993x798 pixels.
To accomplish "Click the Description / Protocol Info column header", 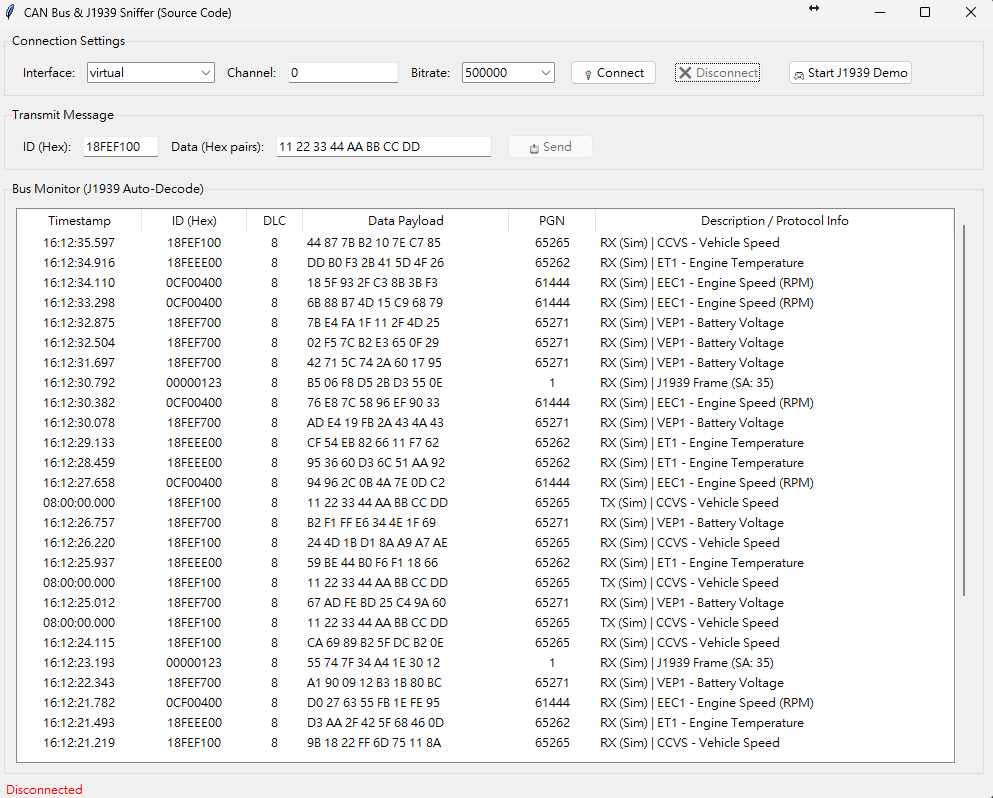I will 775,221.
